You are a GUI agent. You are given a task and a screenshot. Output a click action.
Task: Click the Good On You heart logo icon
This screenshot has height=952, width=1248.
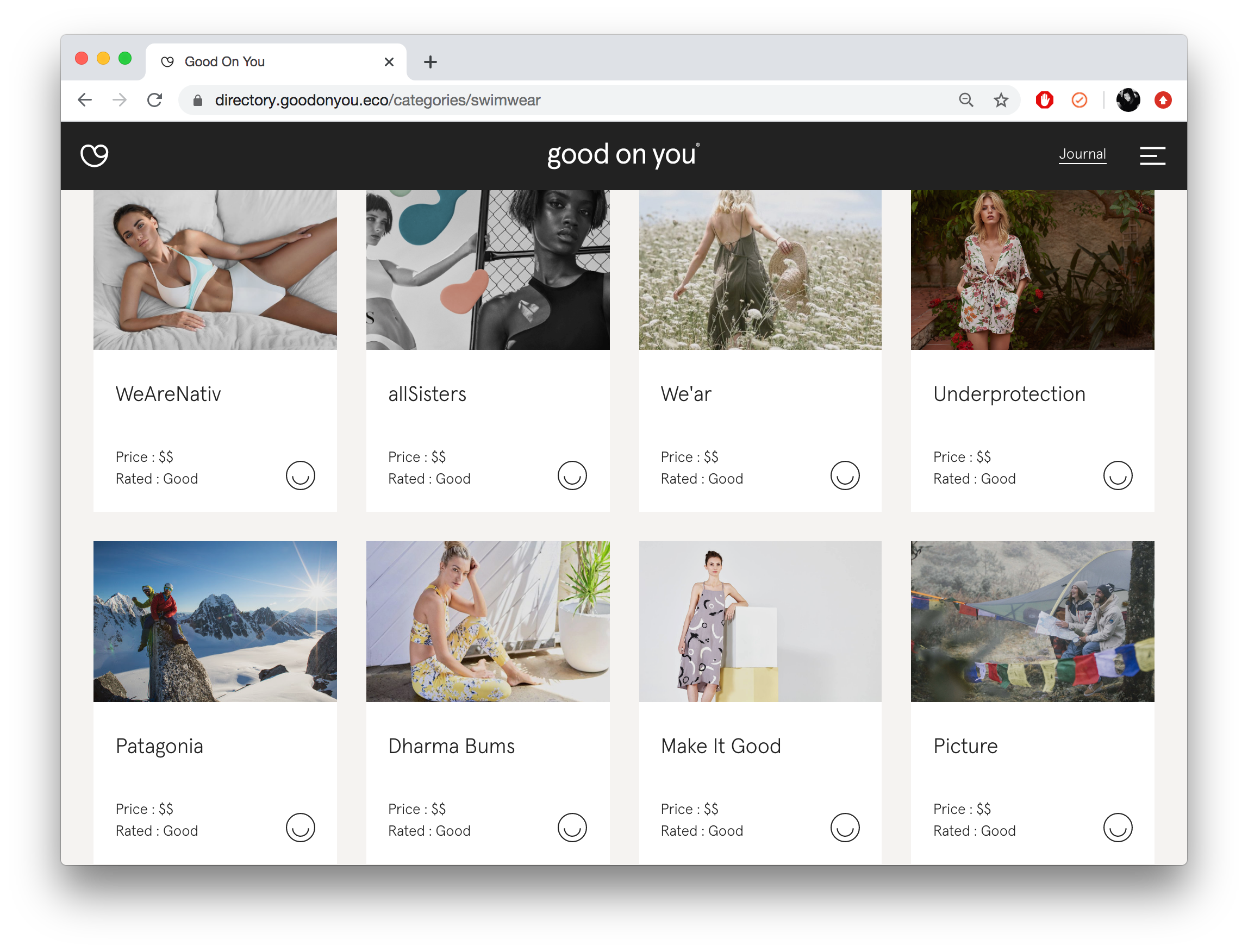tap(96, 154)
